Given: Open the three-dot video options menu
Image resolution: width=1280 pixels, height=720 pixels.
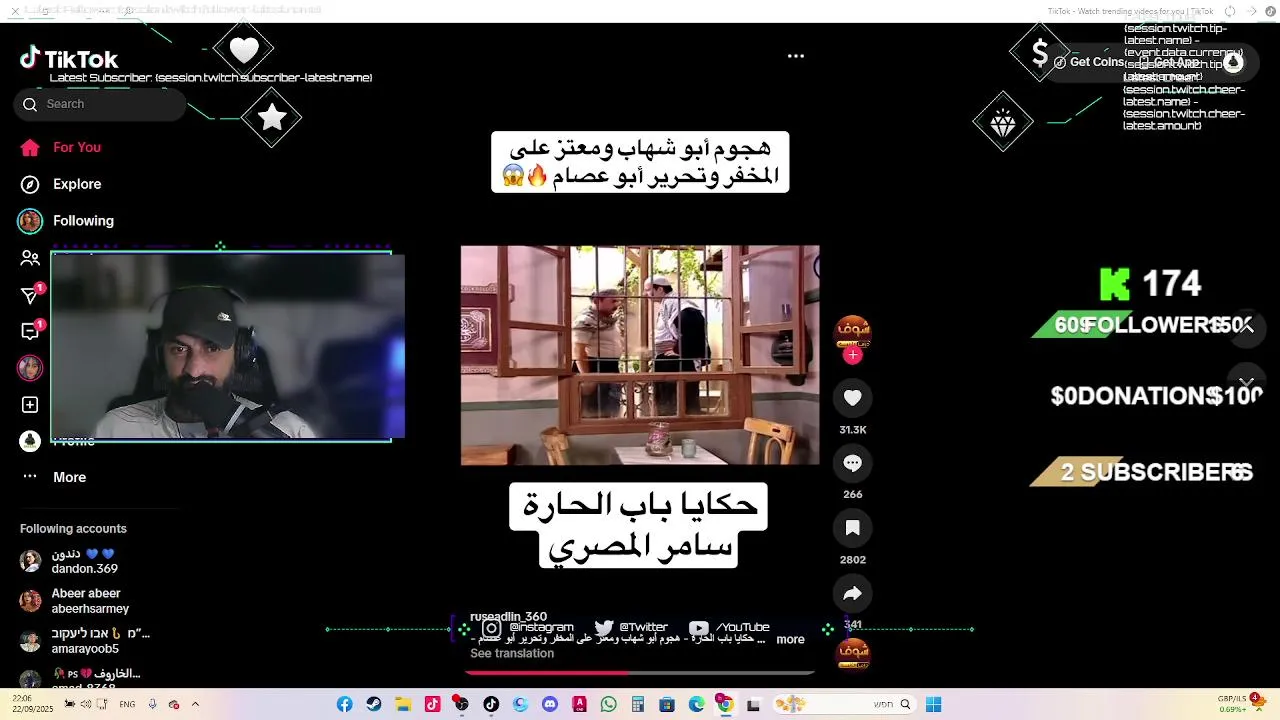Looking at the screenshot, I should [796, 56].
